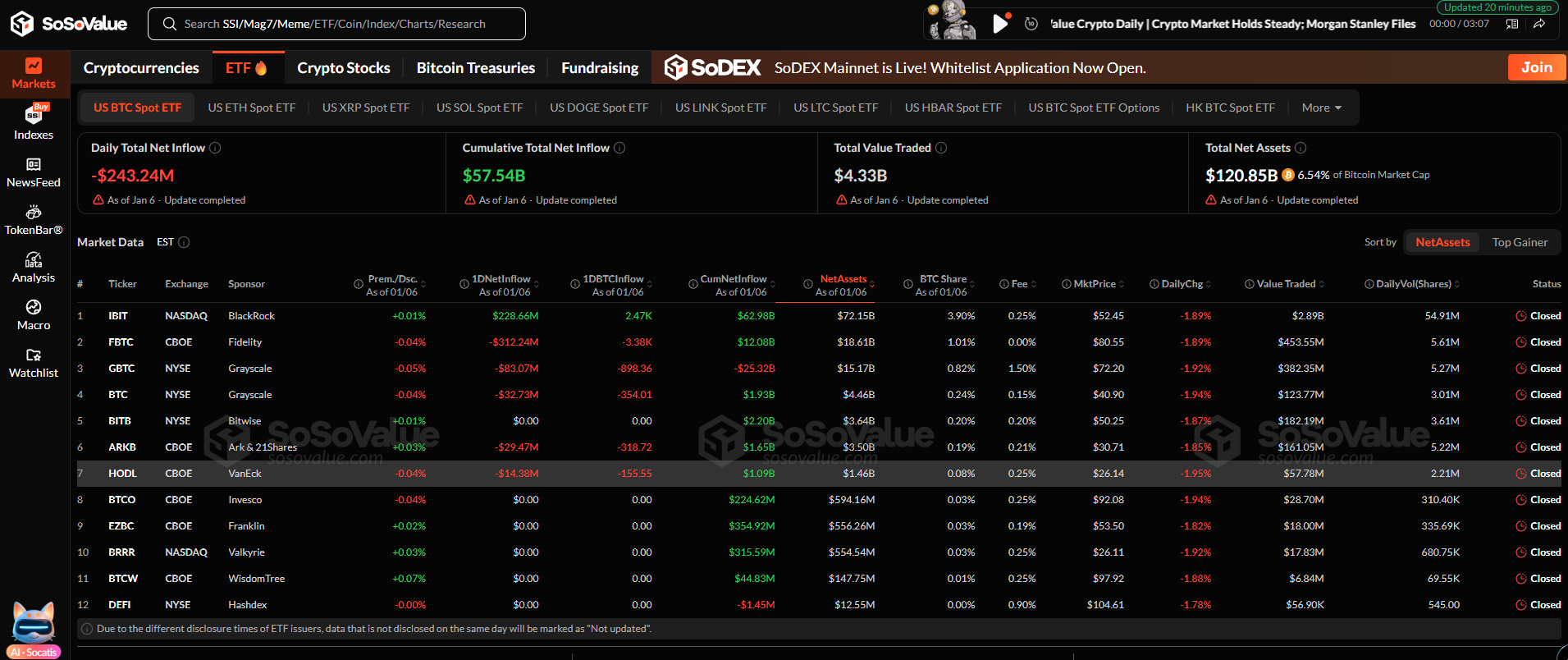Click the Join button on SoDEX banner

point(1537,67)
